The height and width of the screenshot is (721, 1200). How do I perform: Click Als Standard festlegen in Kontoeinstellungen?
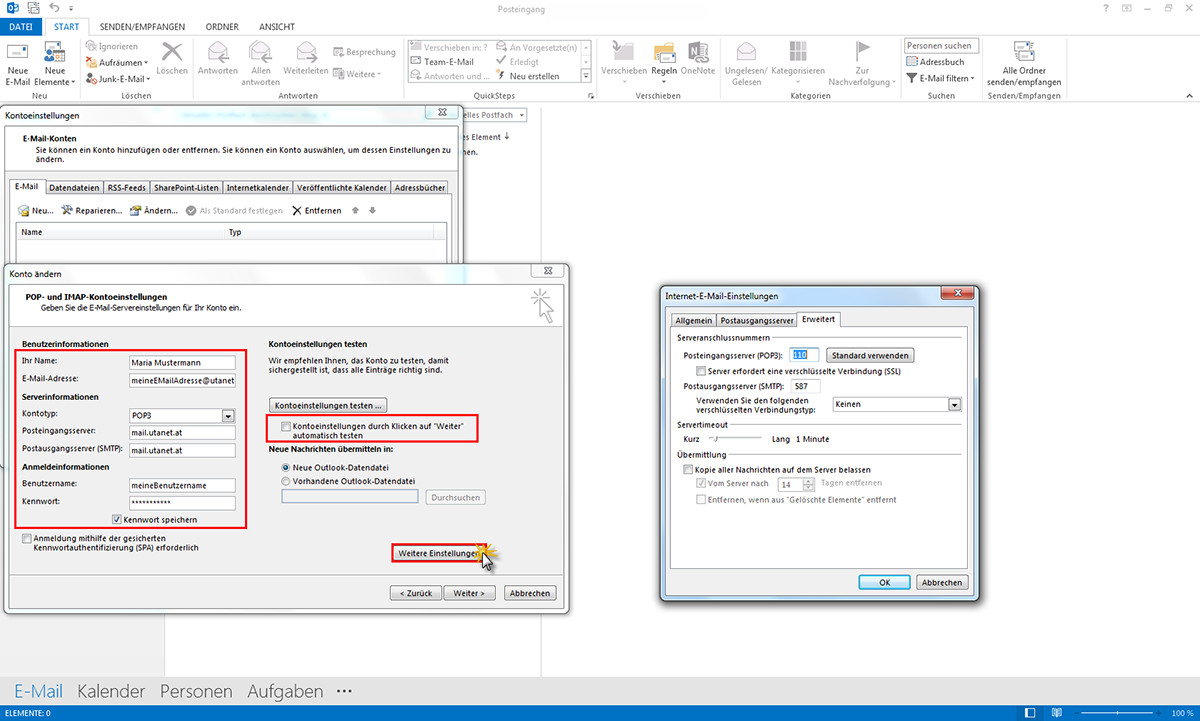235,211
